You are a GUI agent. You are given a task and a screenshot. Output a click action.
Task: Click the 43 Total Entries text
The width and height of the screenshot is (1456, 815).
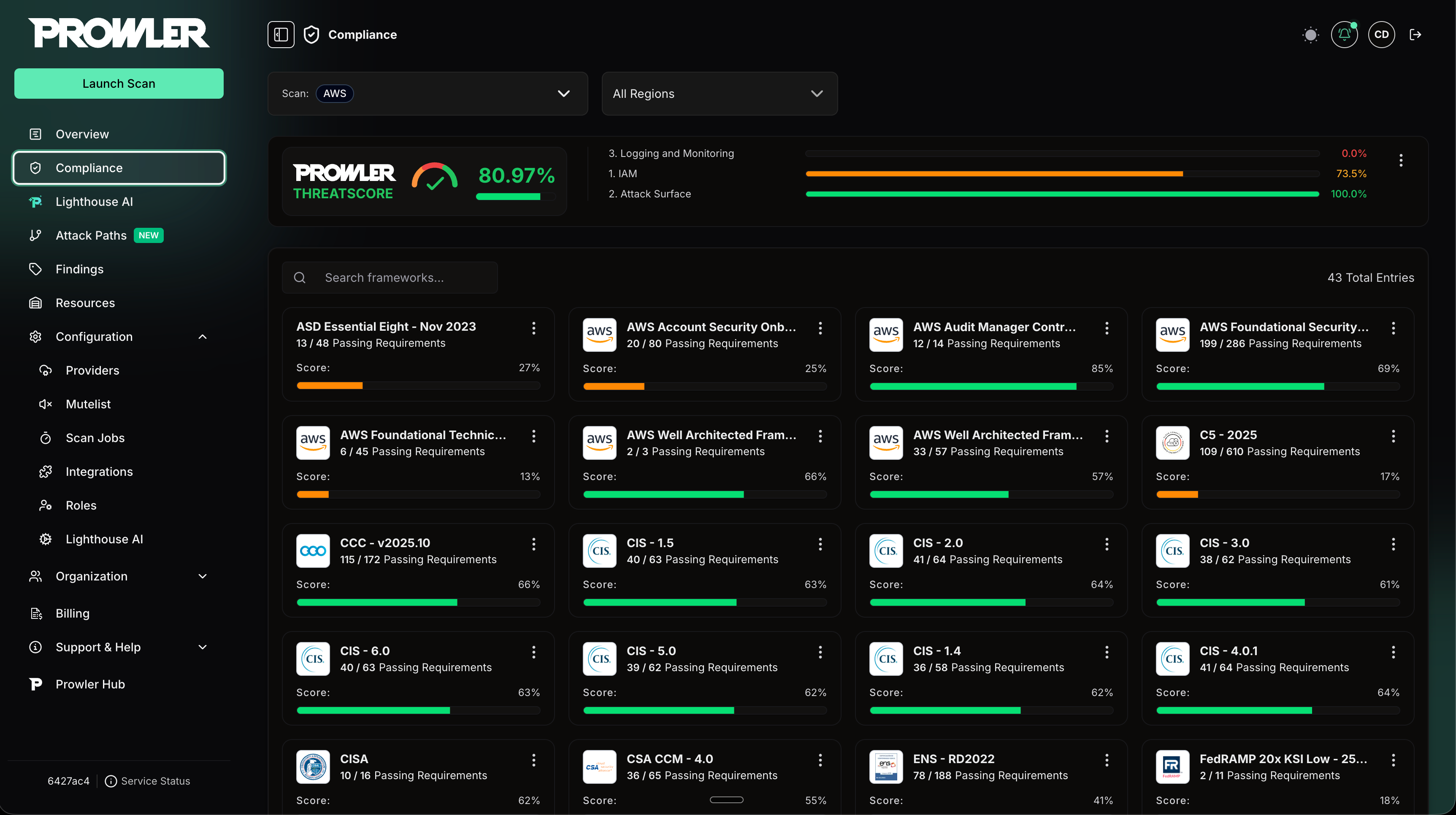[x=1371, y=277]
